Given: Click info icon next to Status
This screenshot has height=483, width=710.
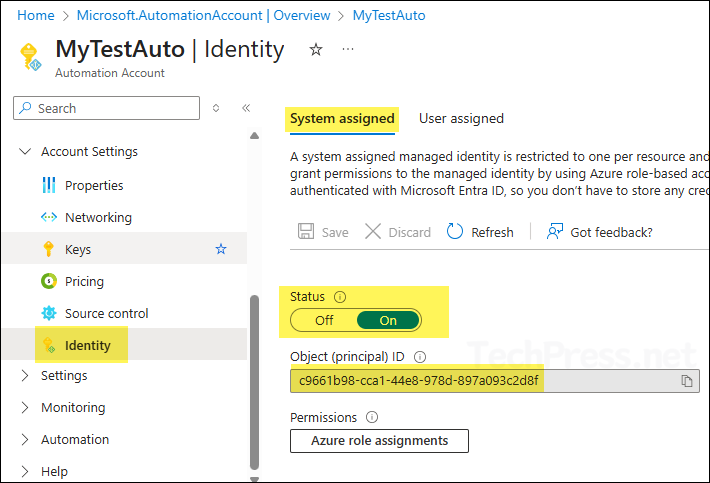Looking at the screenshot, I should pyautogui.click(x=340, y=297).
